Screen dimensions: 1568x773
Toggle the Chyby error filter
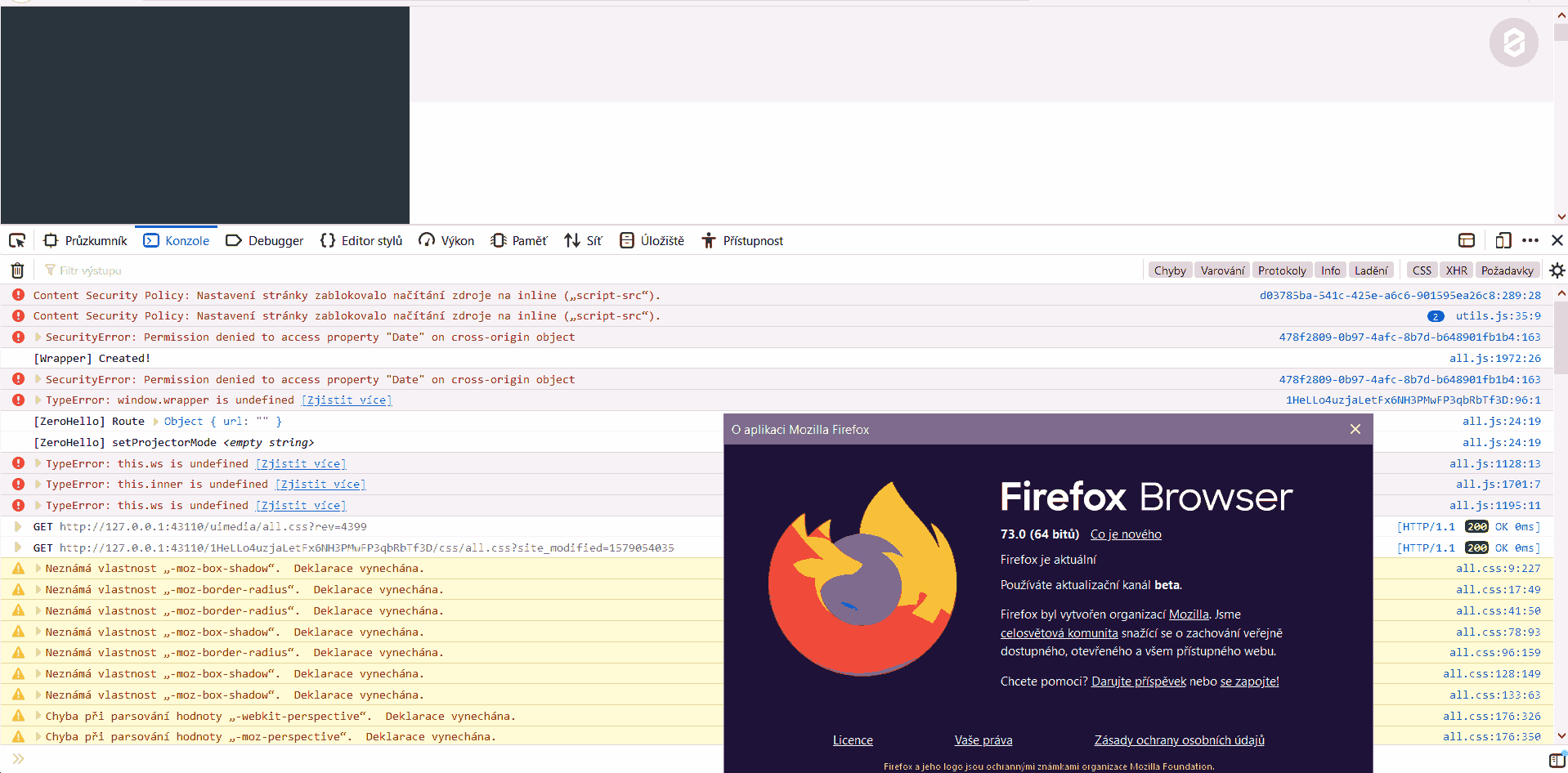tap(1169, 270)
